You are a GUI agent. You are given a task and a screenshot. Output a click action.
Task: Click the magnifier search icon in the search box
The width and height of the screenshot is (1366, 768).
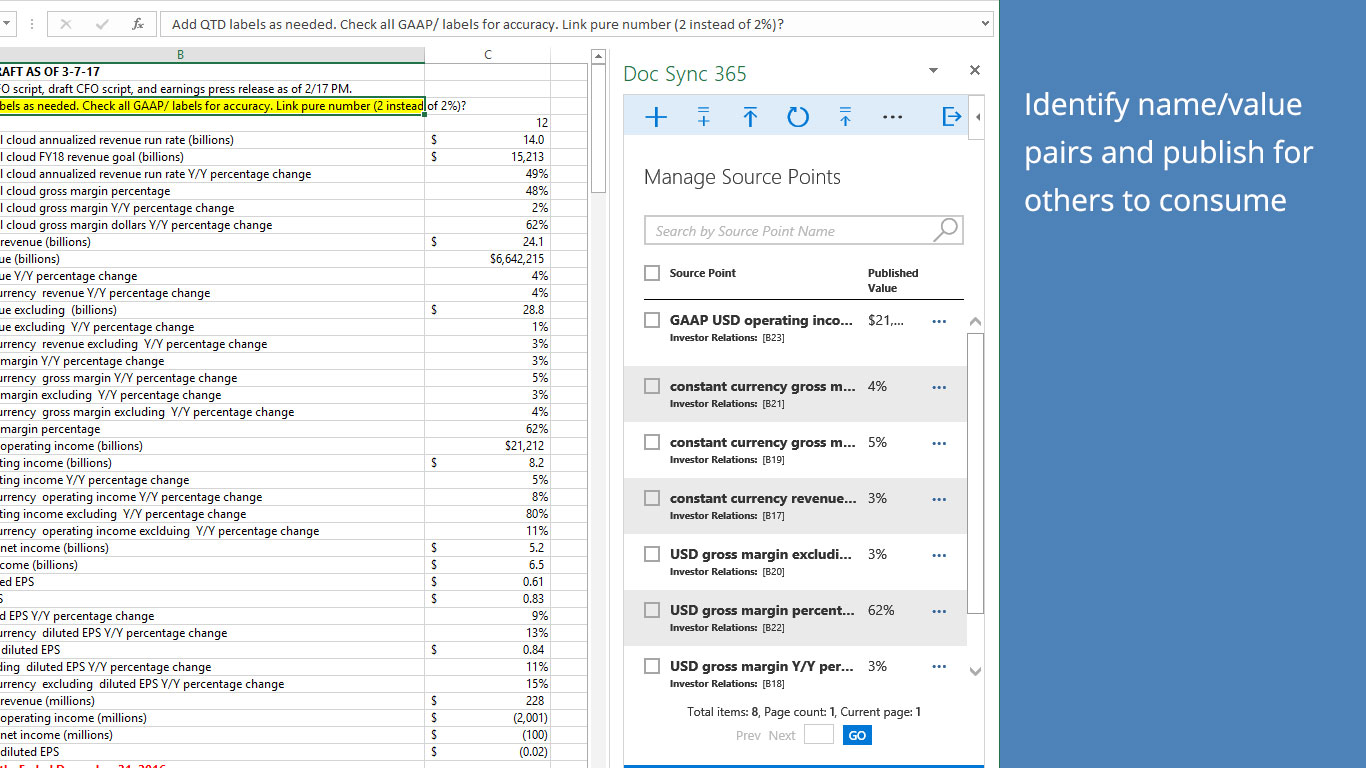945,230
